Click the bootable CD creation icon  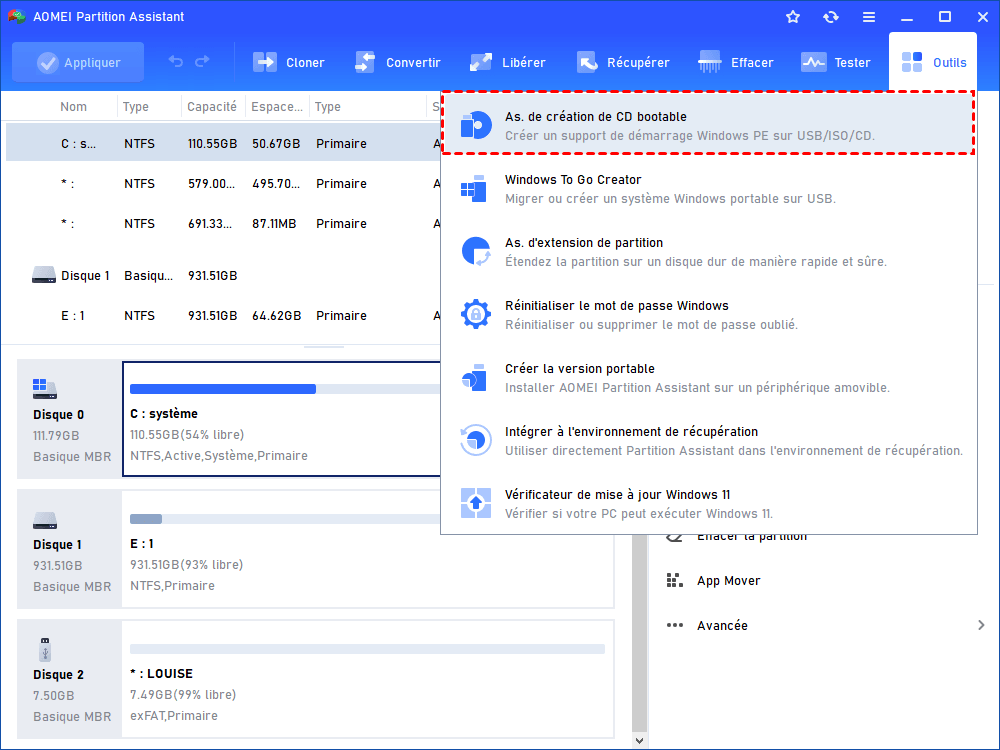(x=476, y=125)
